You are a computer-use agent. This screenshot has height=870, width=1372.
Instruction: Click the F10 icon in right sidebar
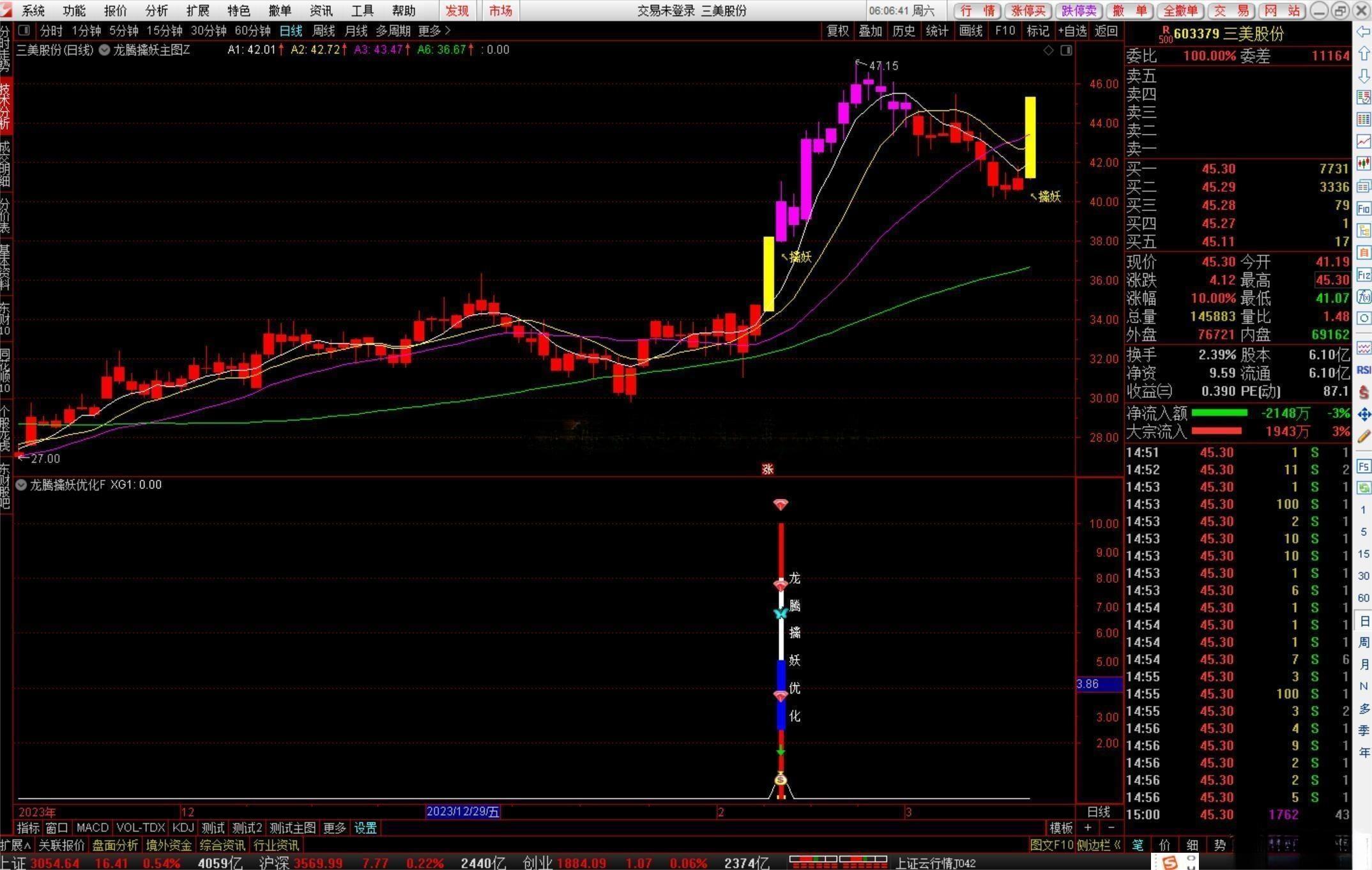click(x=1363, y=208)
